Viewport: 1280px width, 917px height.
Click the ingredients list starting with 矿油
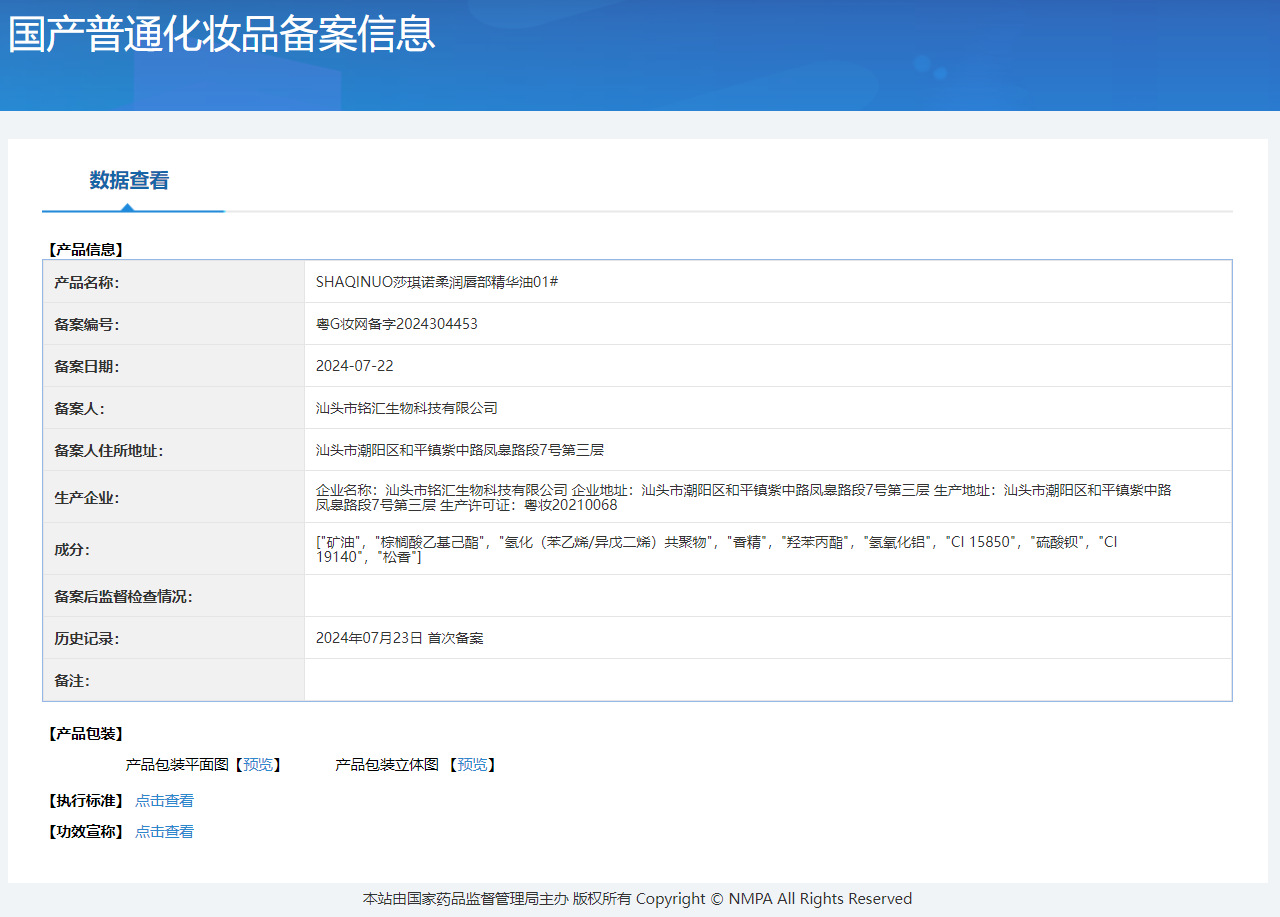717,549
